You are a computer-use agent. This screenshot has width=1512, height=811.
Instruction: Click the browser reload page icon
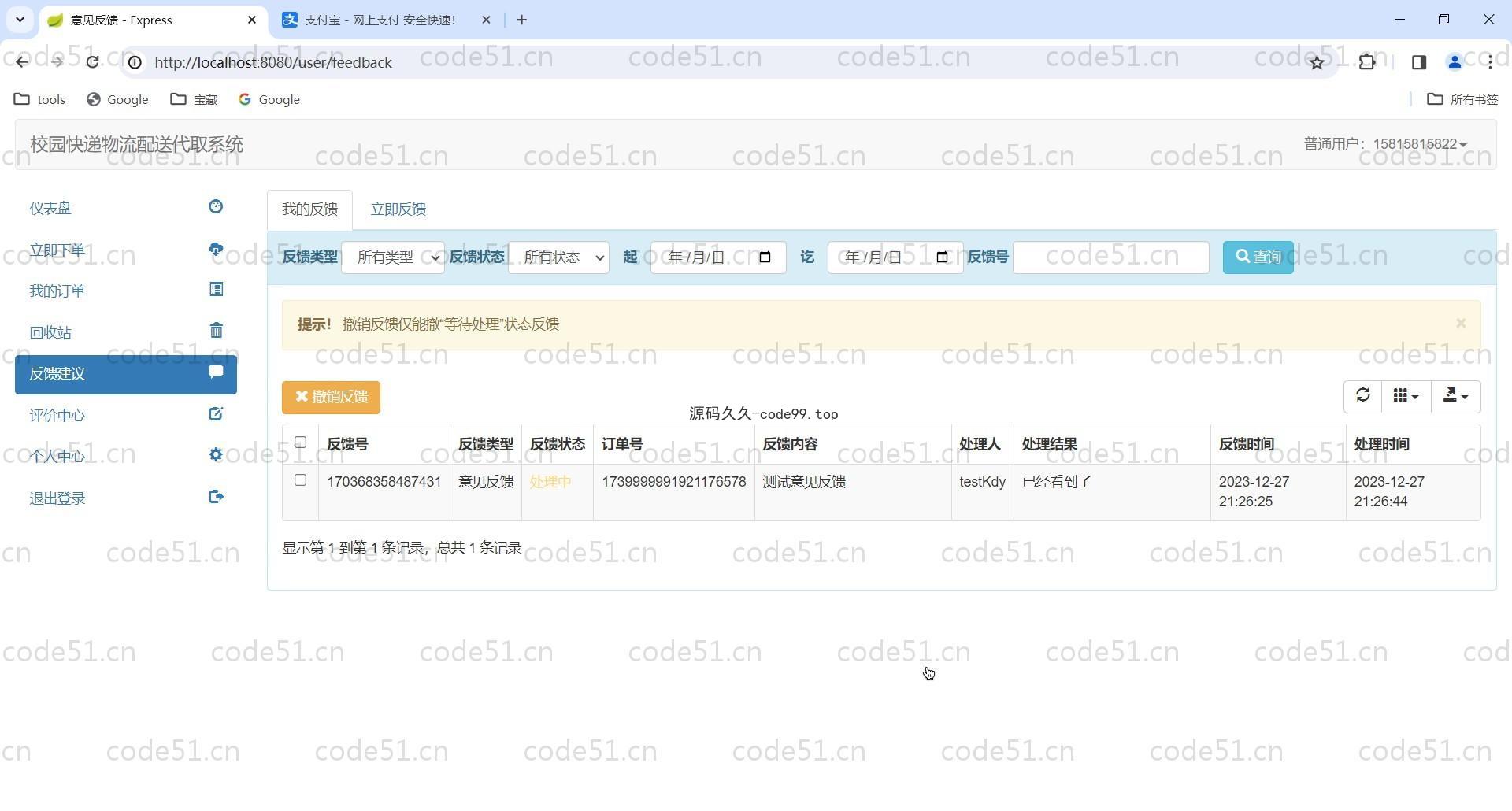93,62
